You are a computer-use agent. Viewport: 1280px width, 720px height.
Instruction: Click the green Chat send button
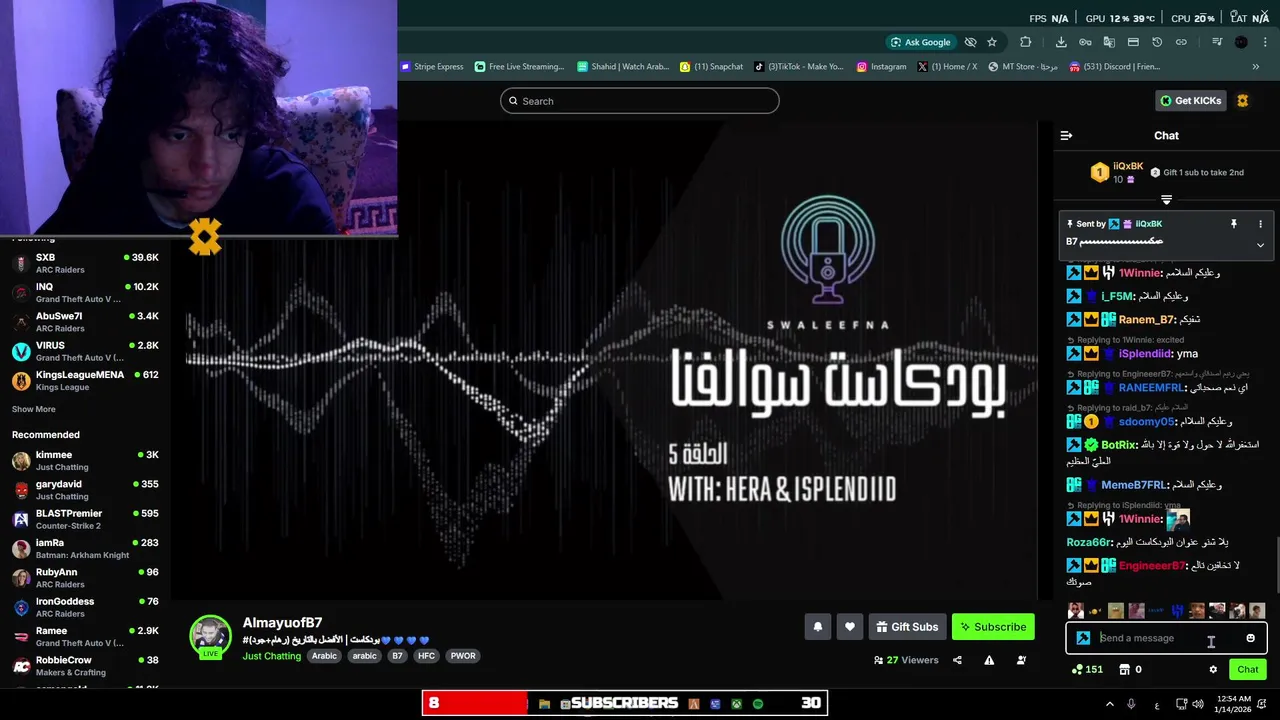(x=1248, y=669)
